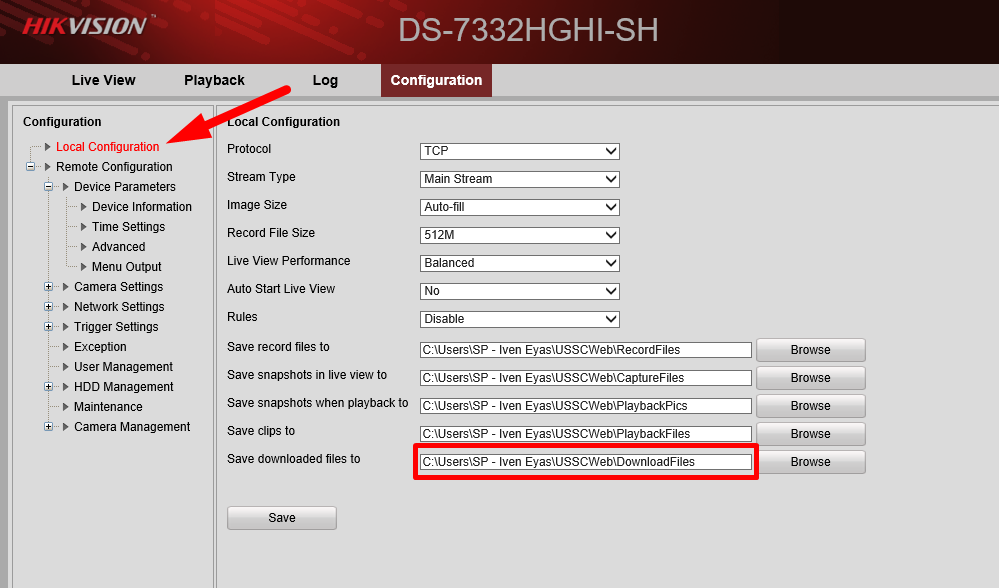Click the Configuration sidebar heading
The image size is (999, 588).
(x=62, y=122)
